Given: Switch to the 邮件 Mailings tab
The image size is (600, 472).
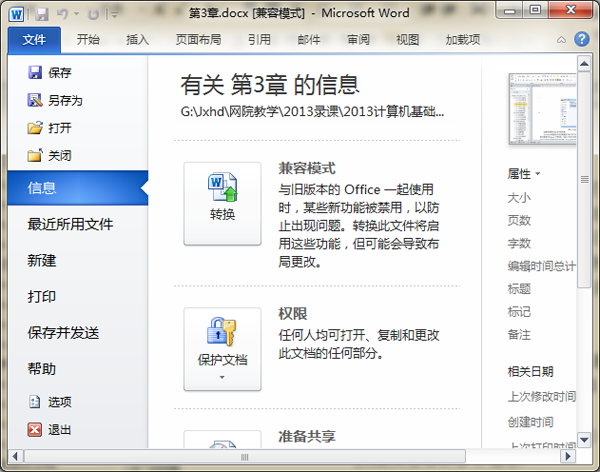Looking at the screenshot, I should click(x=309, y=39).
